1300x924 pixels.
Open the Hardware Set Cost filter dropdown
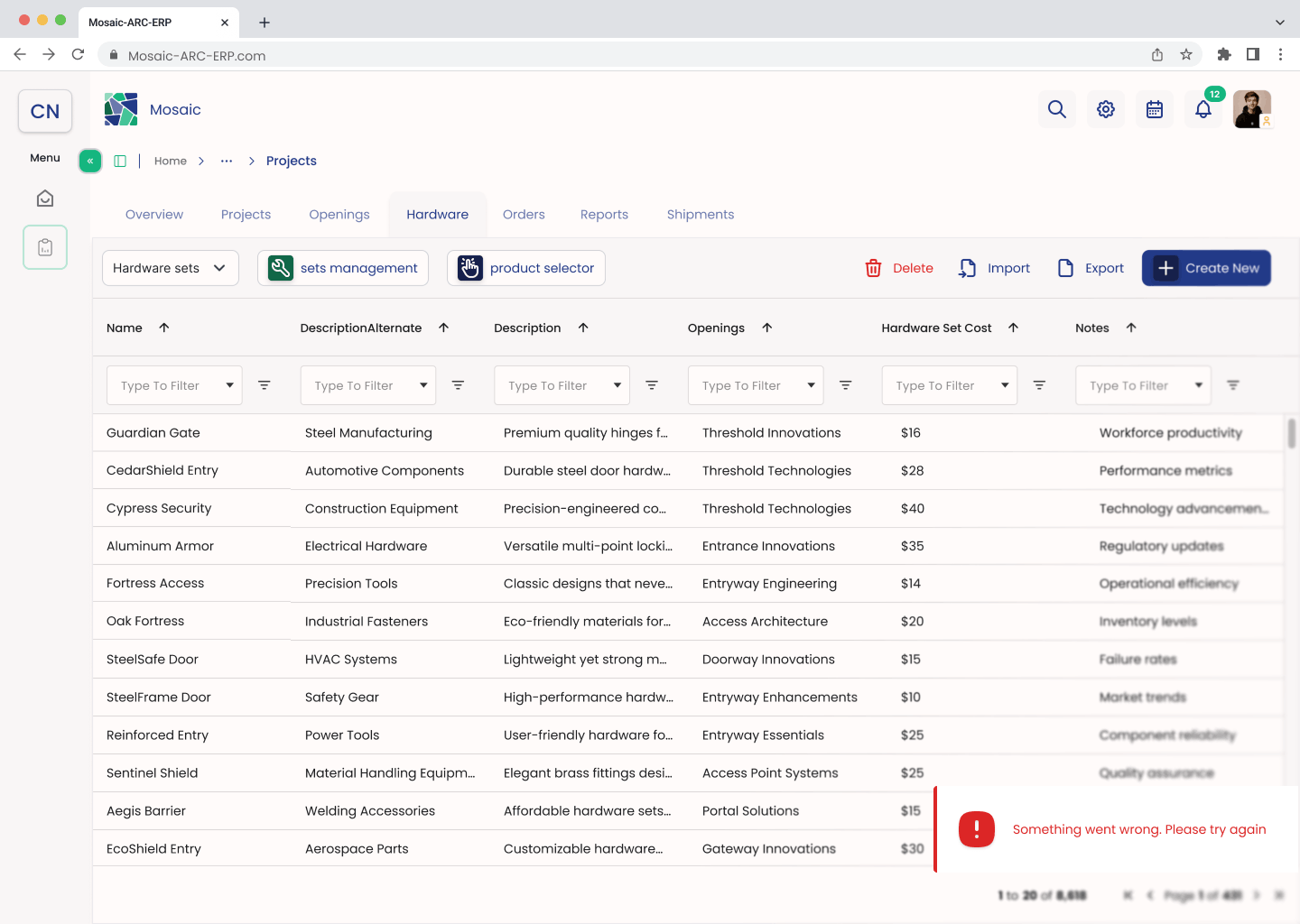pyautogui.click(x=950, y=385)
